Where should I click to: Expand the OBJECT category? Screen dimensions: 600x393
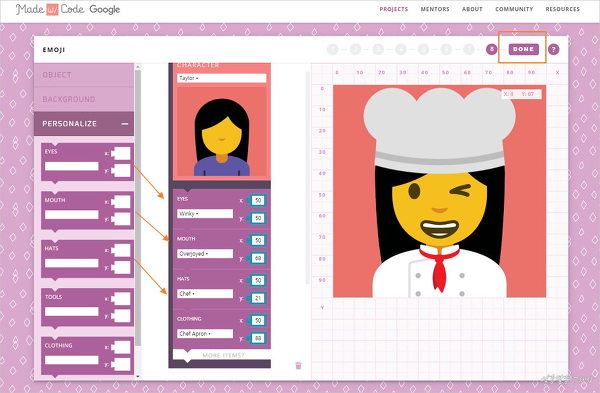point(84,75)
